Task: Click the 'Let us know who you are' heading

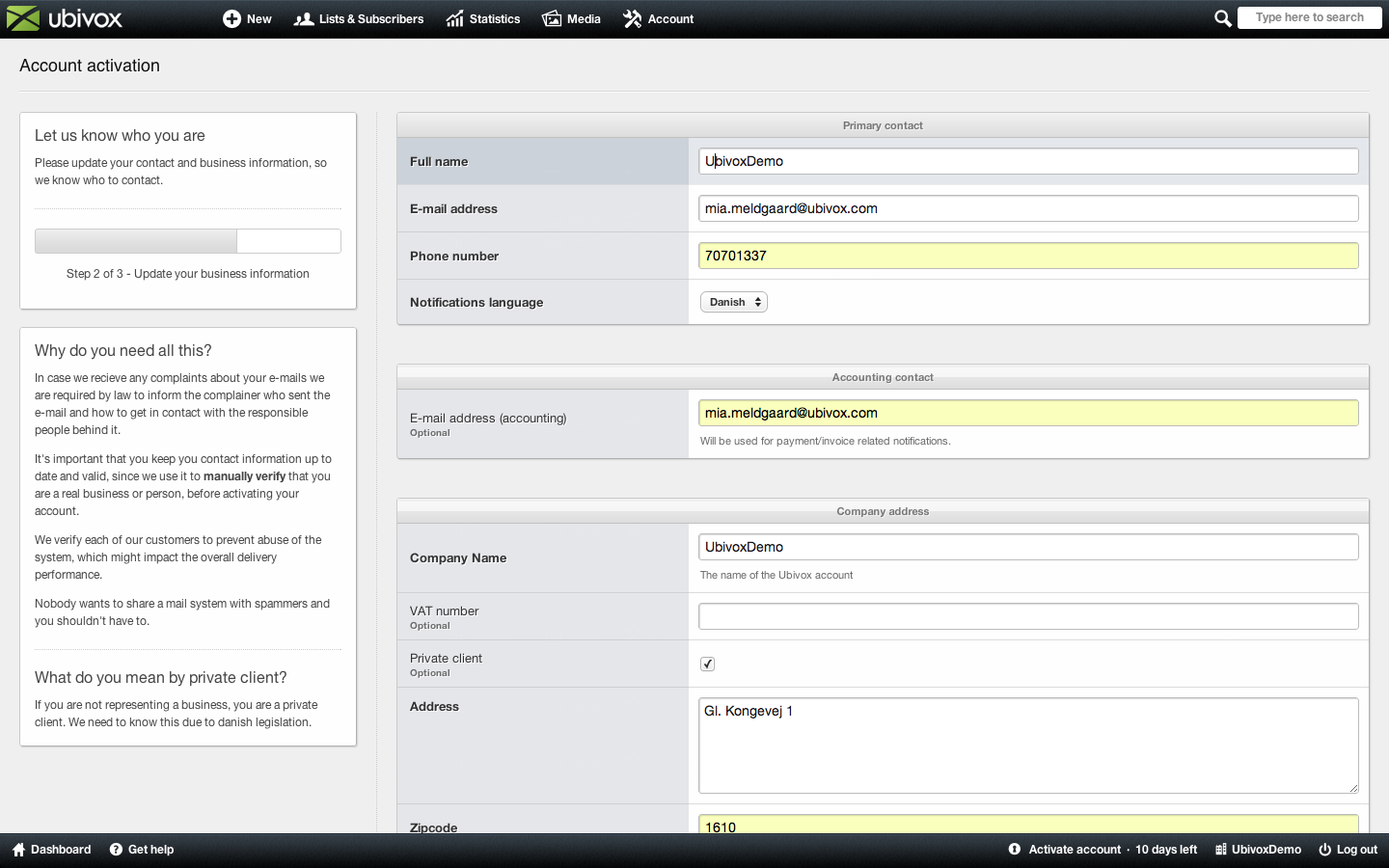Action: point(120,136)
